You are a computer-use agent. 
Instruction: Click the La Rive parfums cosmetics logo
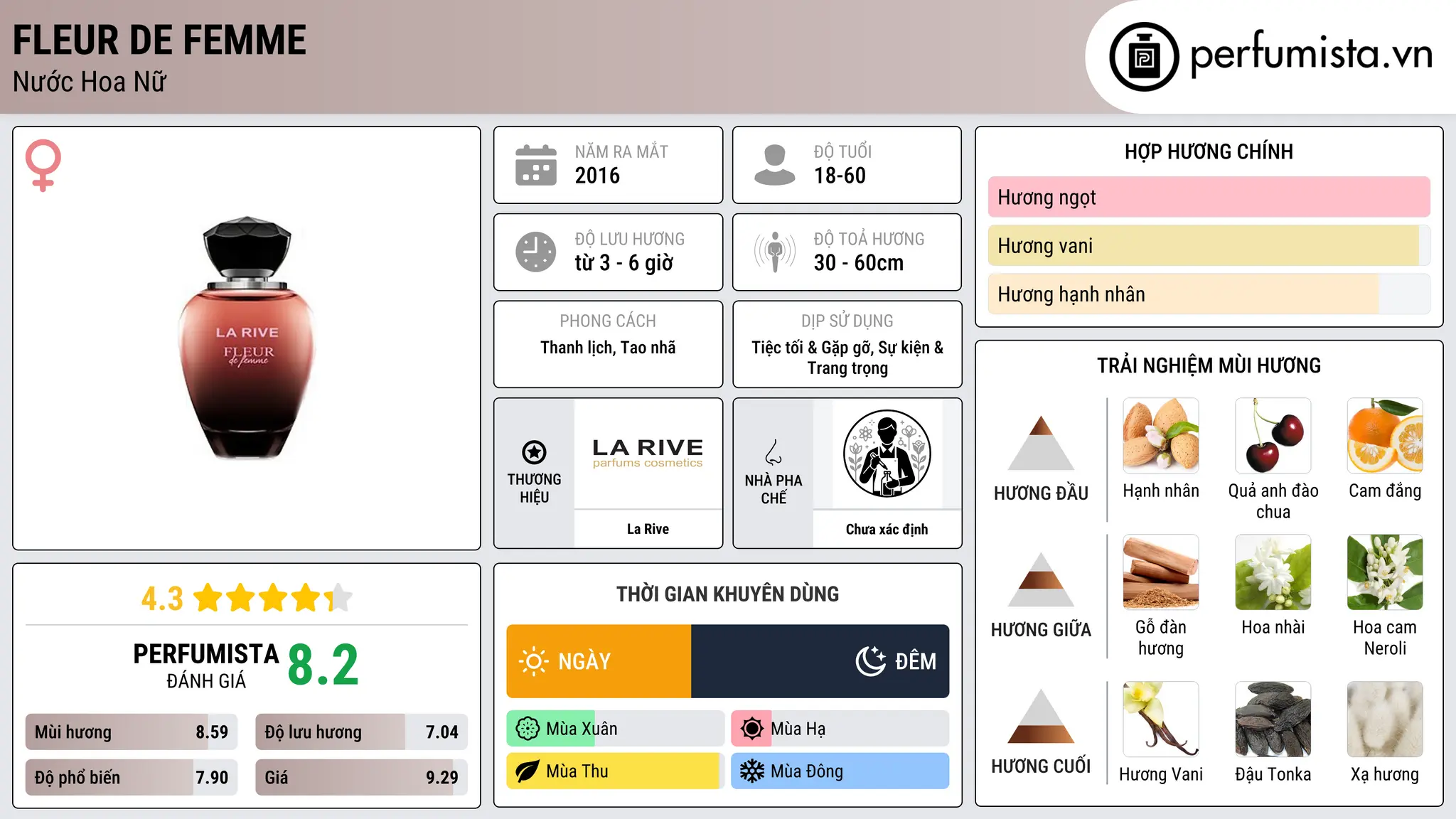coord(648,453)
